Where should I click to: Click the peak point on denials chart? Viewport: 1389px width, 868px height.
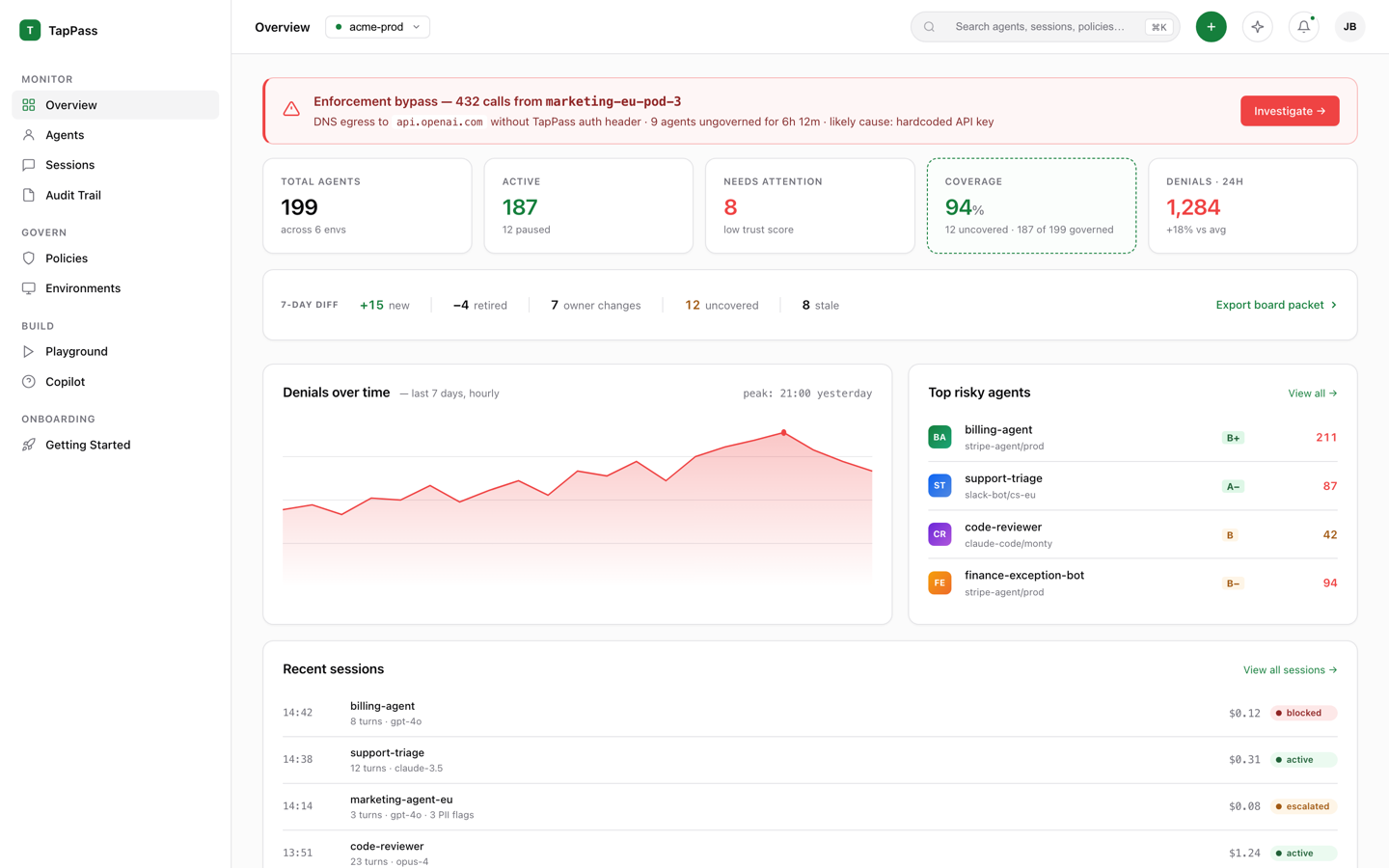coord(783,432)
